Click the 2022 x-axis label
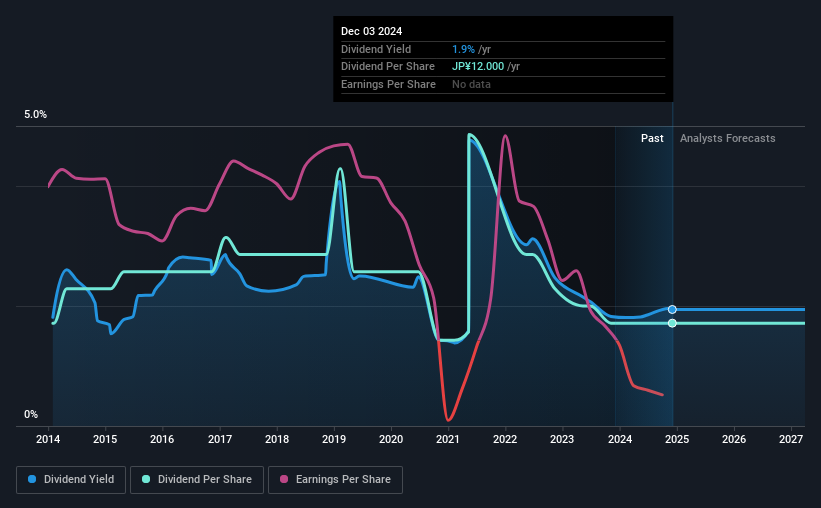Image resolution: width=821 pixels, height=508 pixels. point(505,439)
